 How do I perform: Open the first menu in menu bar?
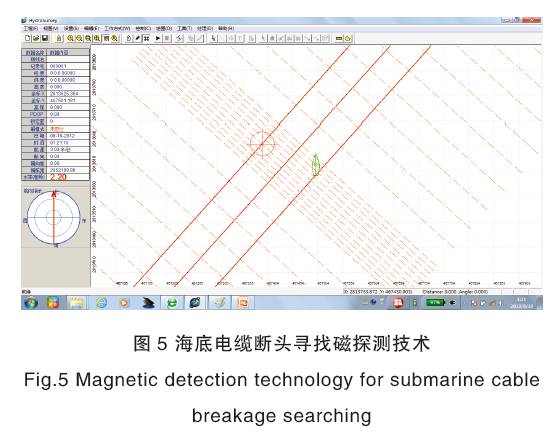pyautogui.click(x=30, y=28)
